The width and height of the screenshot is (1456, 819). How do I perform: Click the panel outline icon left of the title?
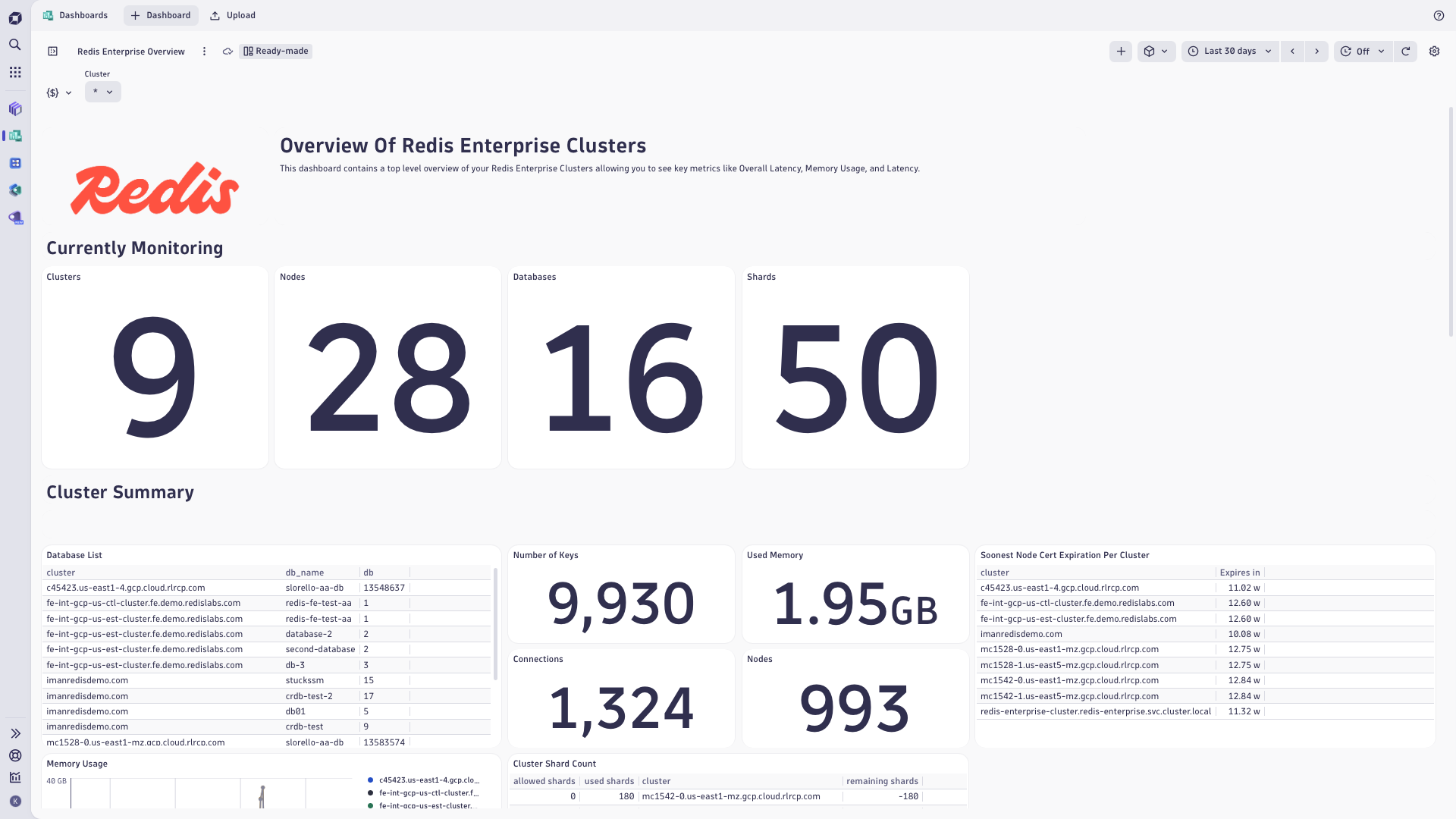point(52,51)
